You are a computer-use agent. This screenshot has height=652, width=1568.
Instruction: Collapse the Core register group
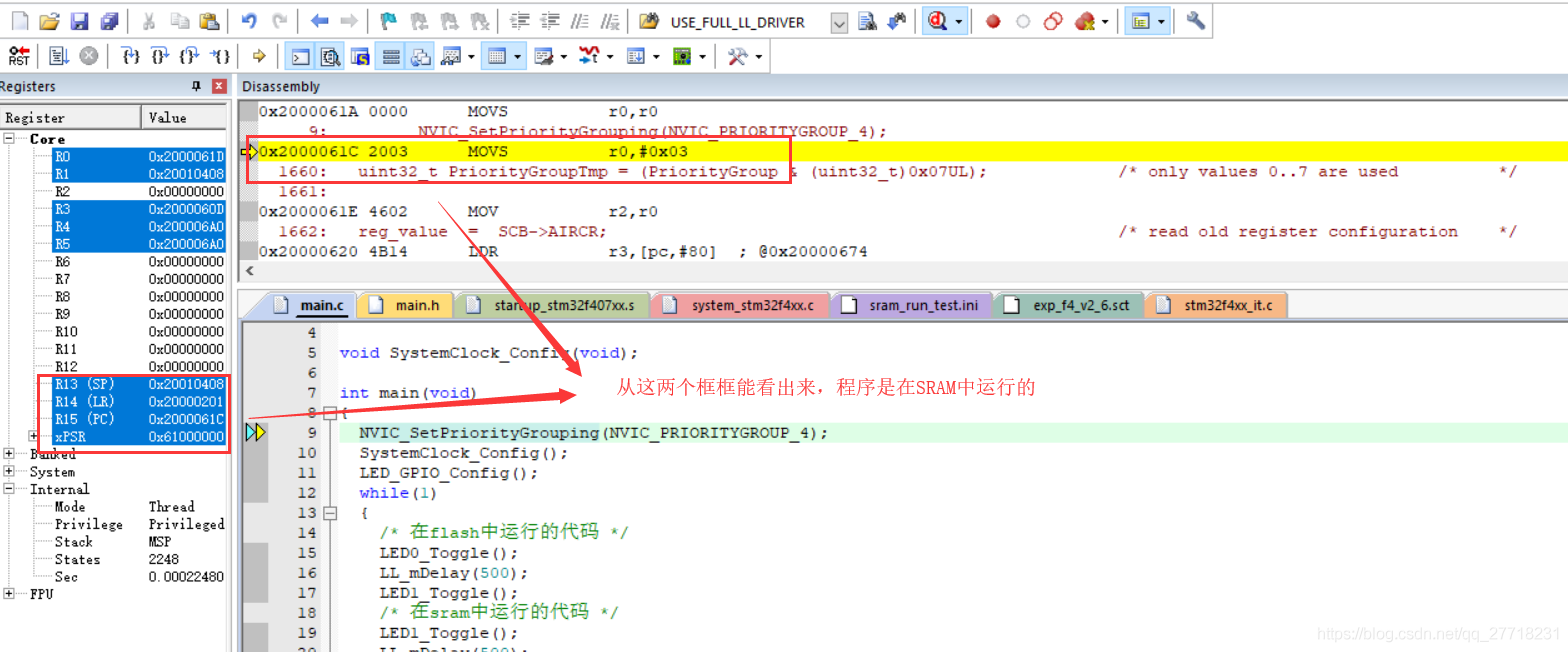[10, 139]
